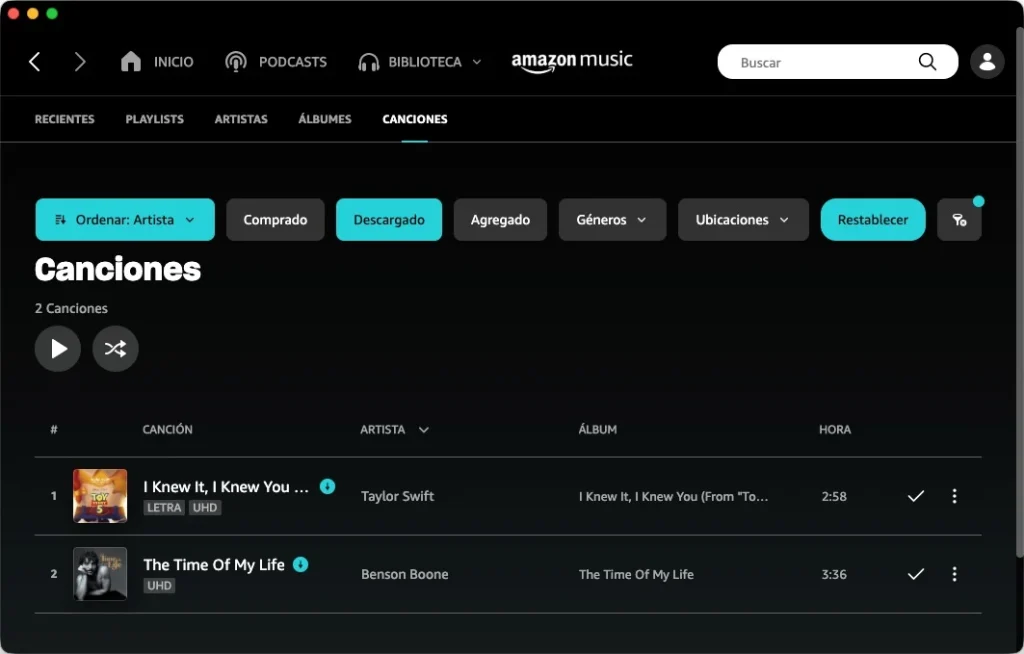Open artist Taylor Swift
Screen dimensions: 1024x654
(x=397, y=496)
